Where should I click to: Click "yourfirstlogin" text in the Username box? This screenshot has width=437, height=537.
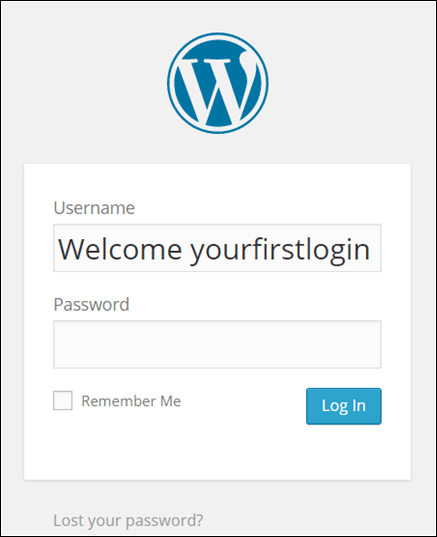coord(280,250)
